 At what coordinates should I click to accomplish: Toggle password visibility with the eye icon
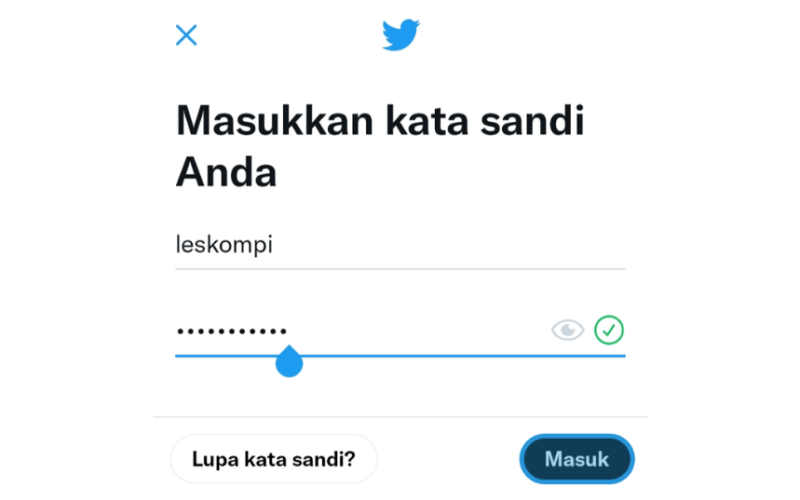pos(567,330)
